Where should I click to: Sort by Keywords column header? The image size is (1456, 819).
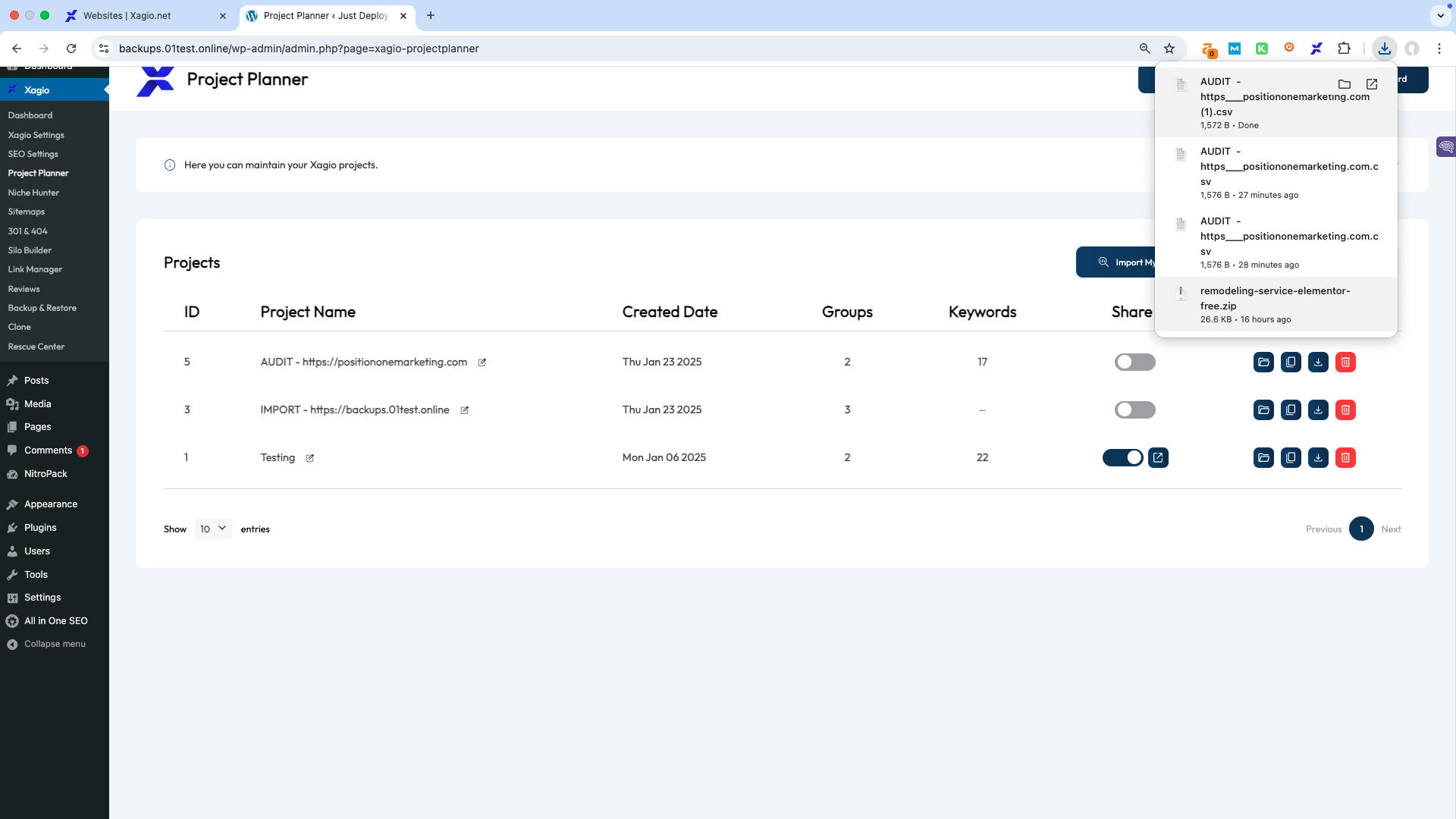click(982, 312)
